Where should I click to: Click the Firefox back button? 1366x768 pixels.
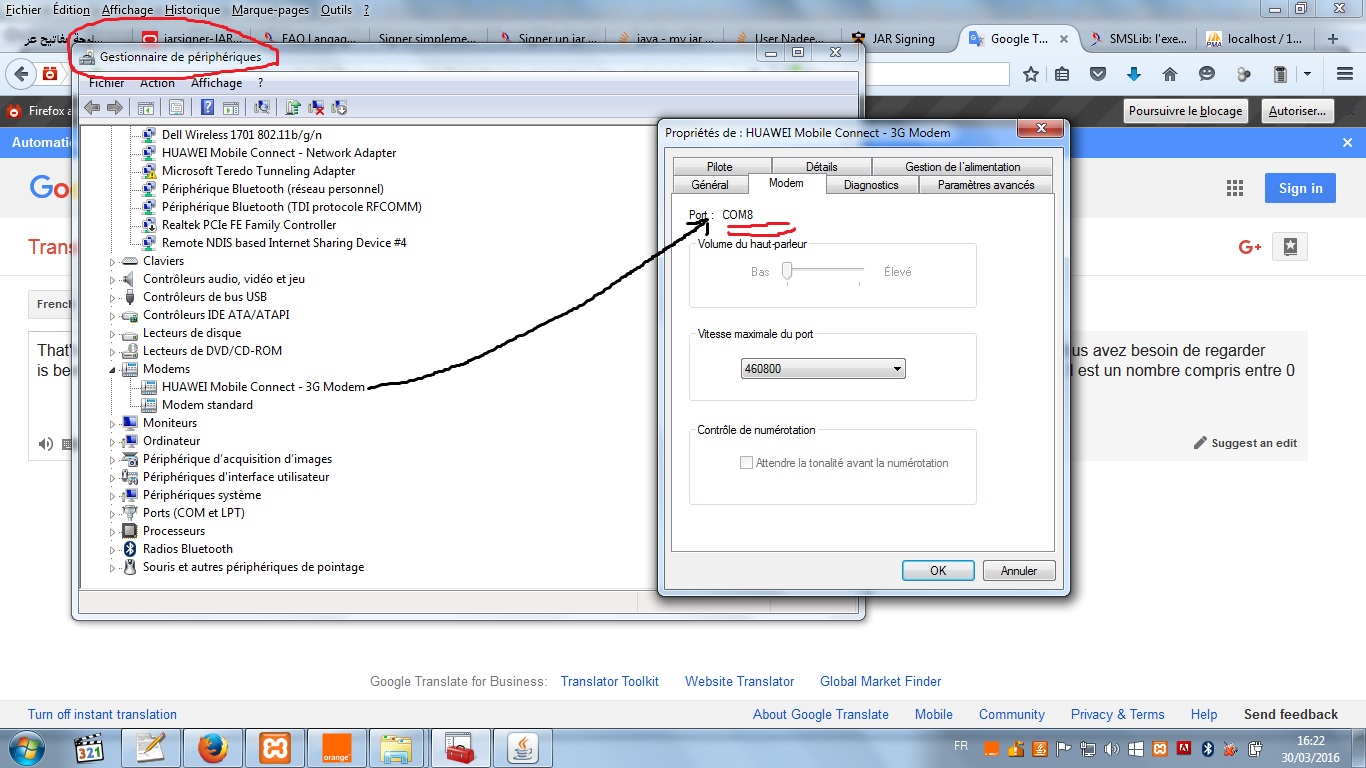21,74
